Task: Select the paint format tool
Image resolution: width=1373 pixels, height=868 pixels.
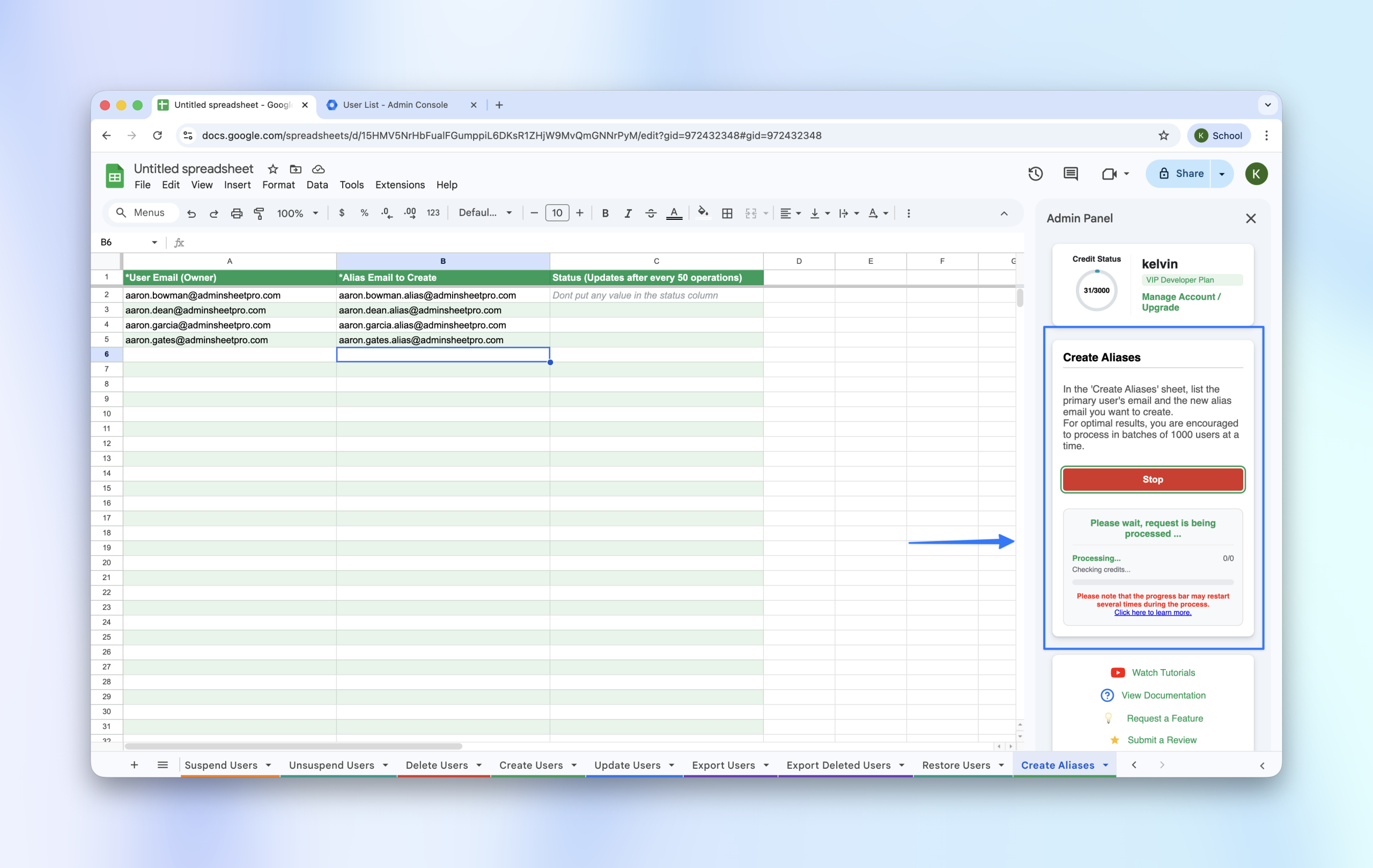Action: tap(259, 213)
